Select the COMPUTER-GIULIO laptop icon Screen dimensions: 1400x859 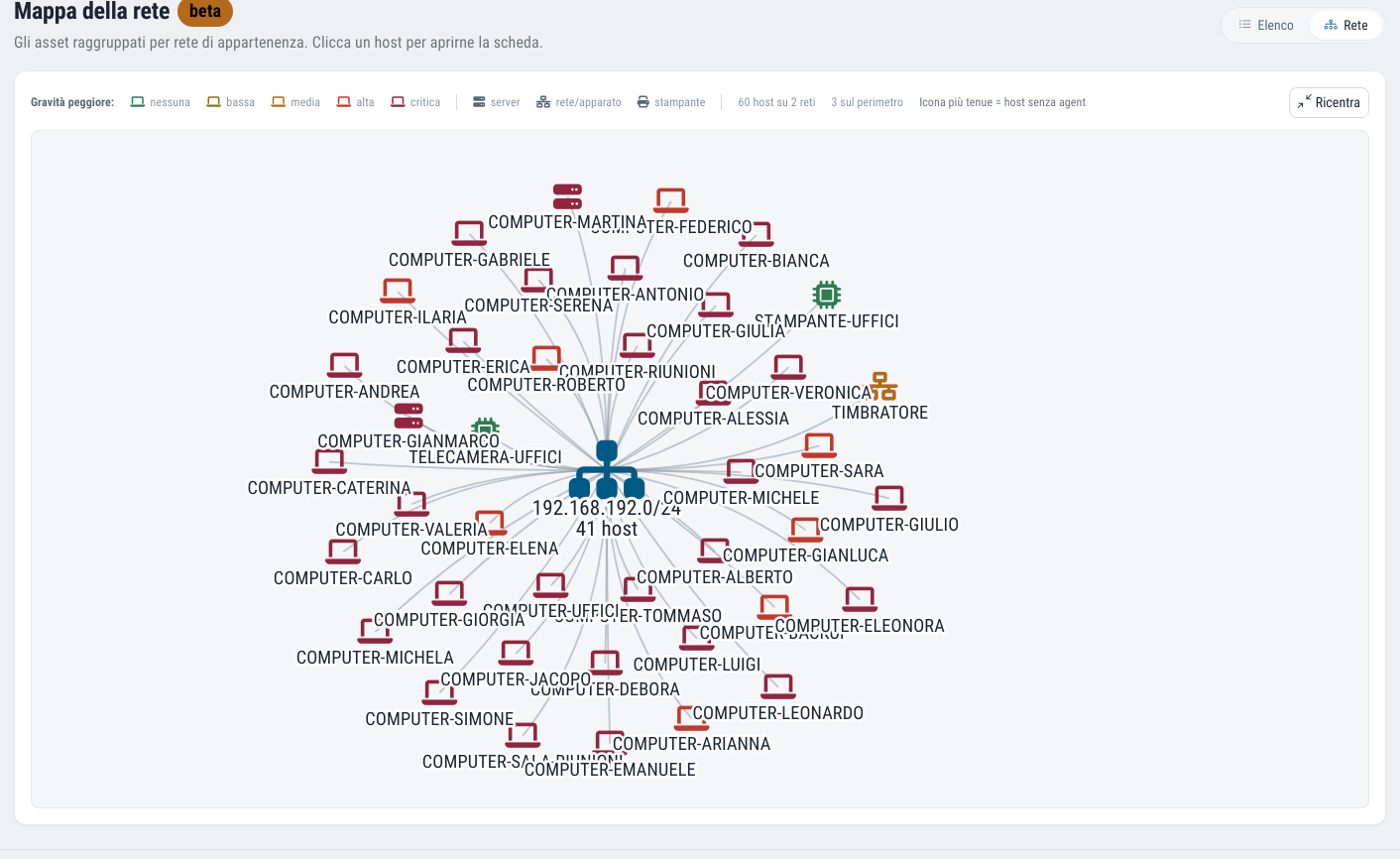pyautogui.click(x=889, y=499)
